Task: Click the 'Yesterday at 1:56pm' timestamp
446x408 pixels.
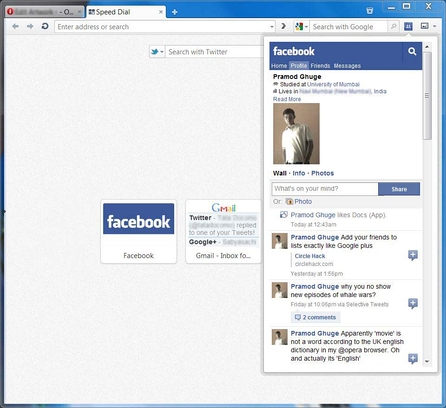Action: (x=317, y=274)
